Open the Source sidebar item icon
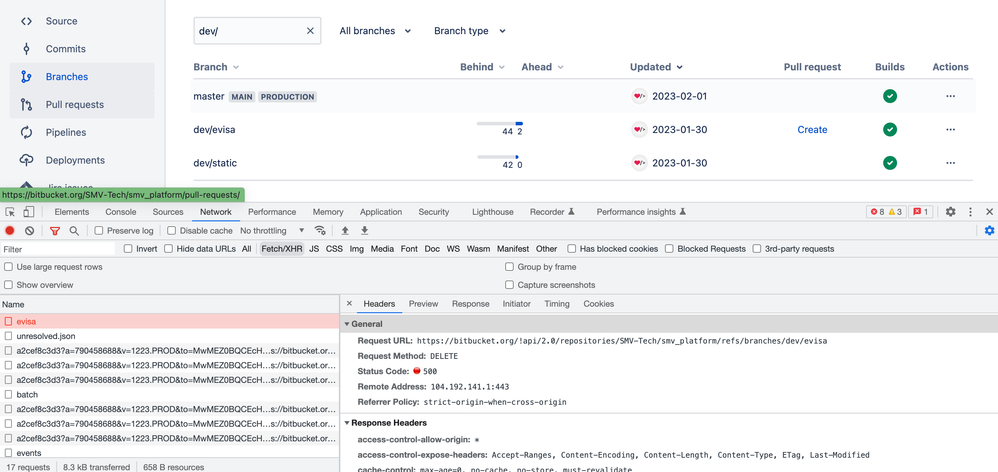 [x=26, y=21]
